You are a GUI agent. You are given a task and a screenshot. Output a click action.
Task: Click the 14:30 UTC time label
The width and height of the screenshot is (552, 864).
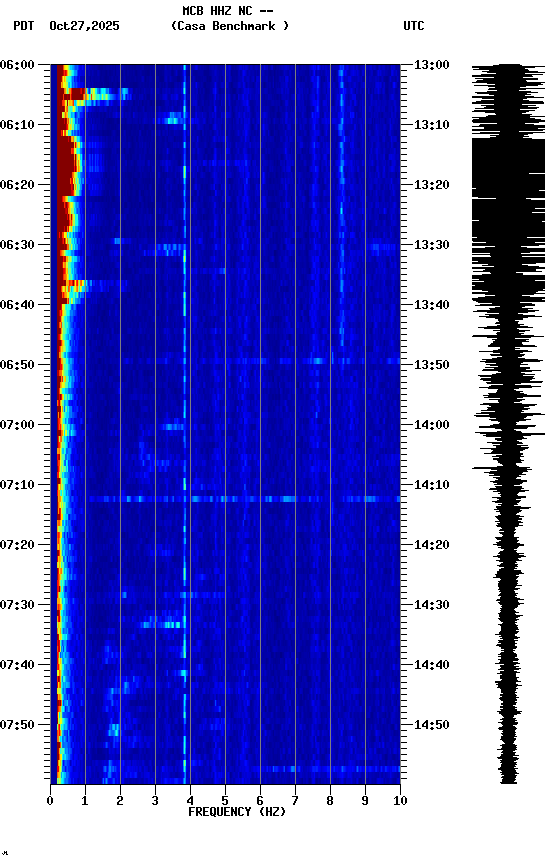(432, 606)
